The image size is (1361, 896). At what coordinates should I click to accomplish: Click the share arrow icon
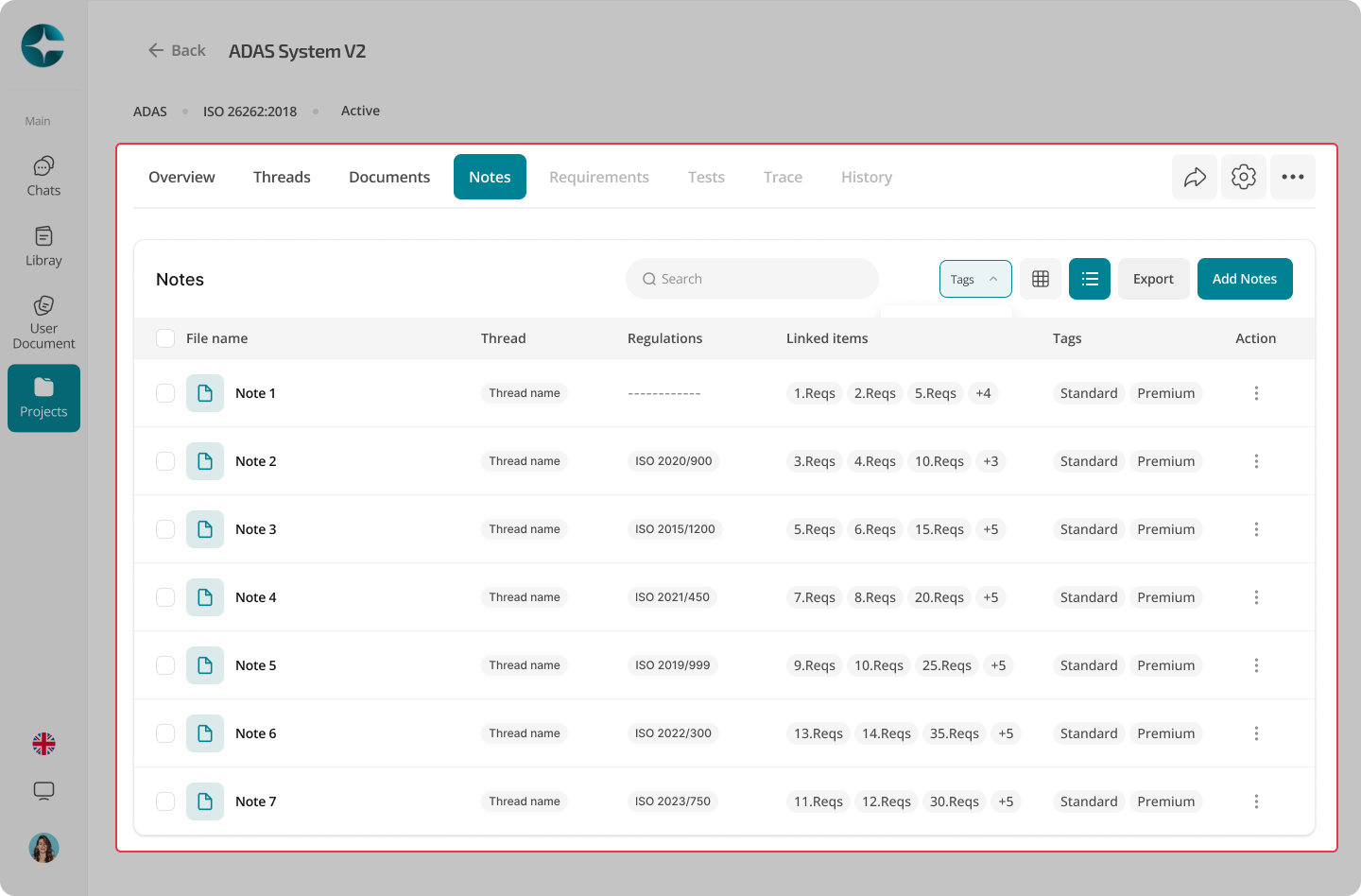pos(1195,177)
